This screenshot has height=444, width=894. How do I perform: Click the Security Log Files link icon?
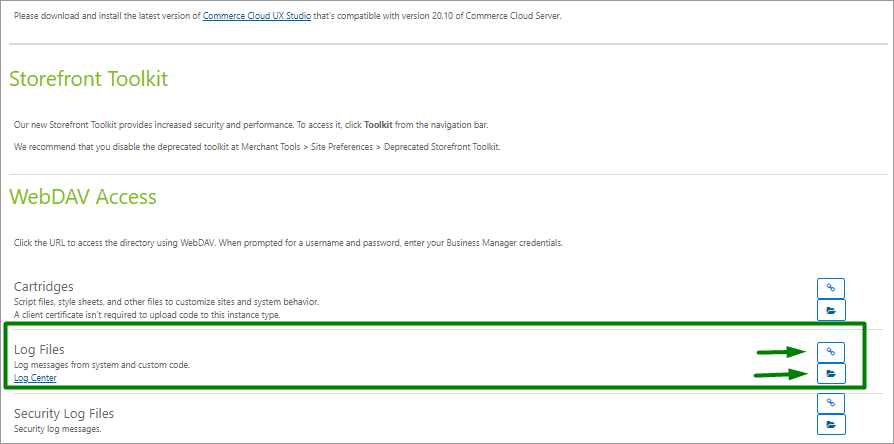(831, 403)
